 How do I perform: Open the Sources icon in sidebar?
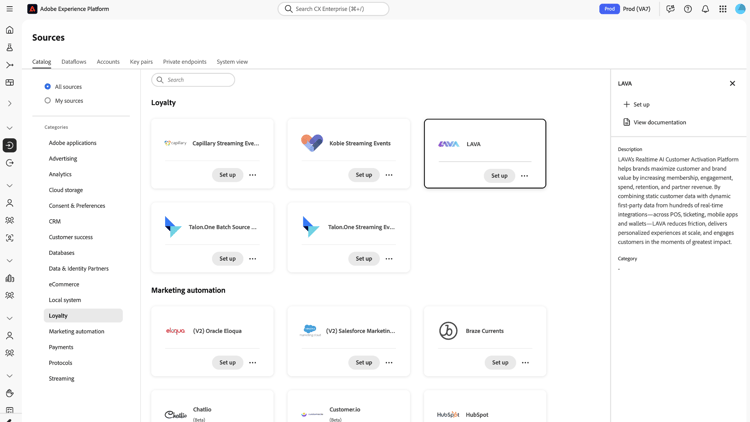point(10,145)
